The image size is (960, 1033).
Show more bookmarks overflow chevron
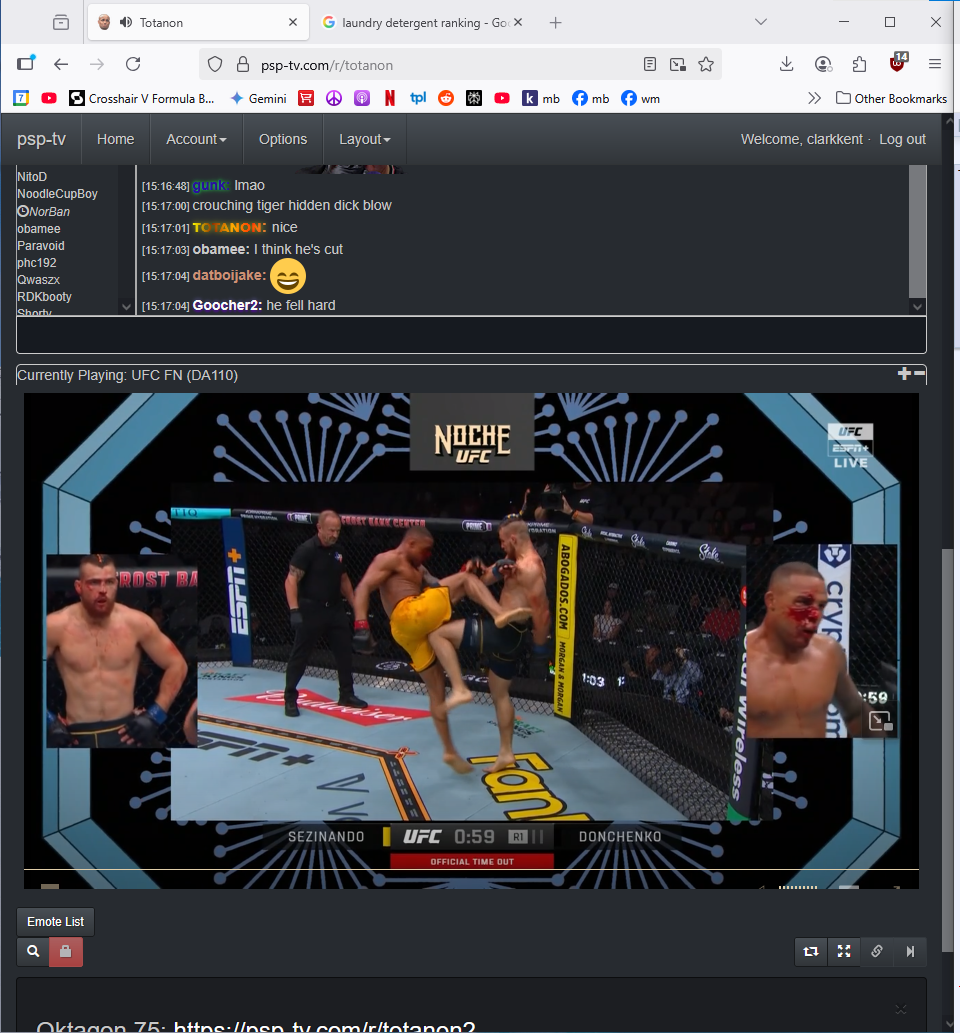click(x=814, y=98)
